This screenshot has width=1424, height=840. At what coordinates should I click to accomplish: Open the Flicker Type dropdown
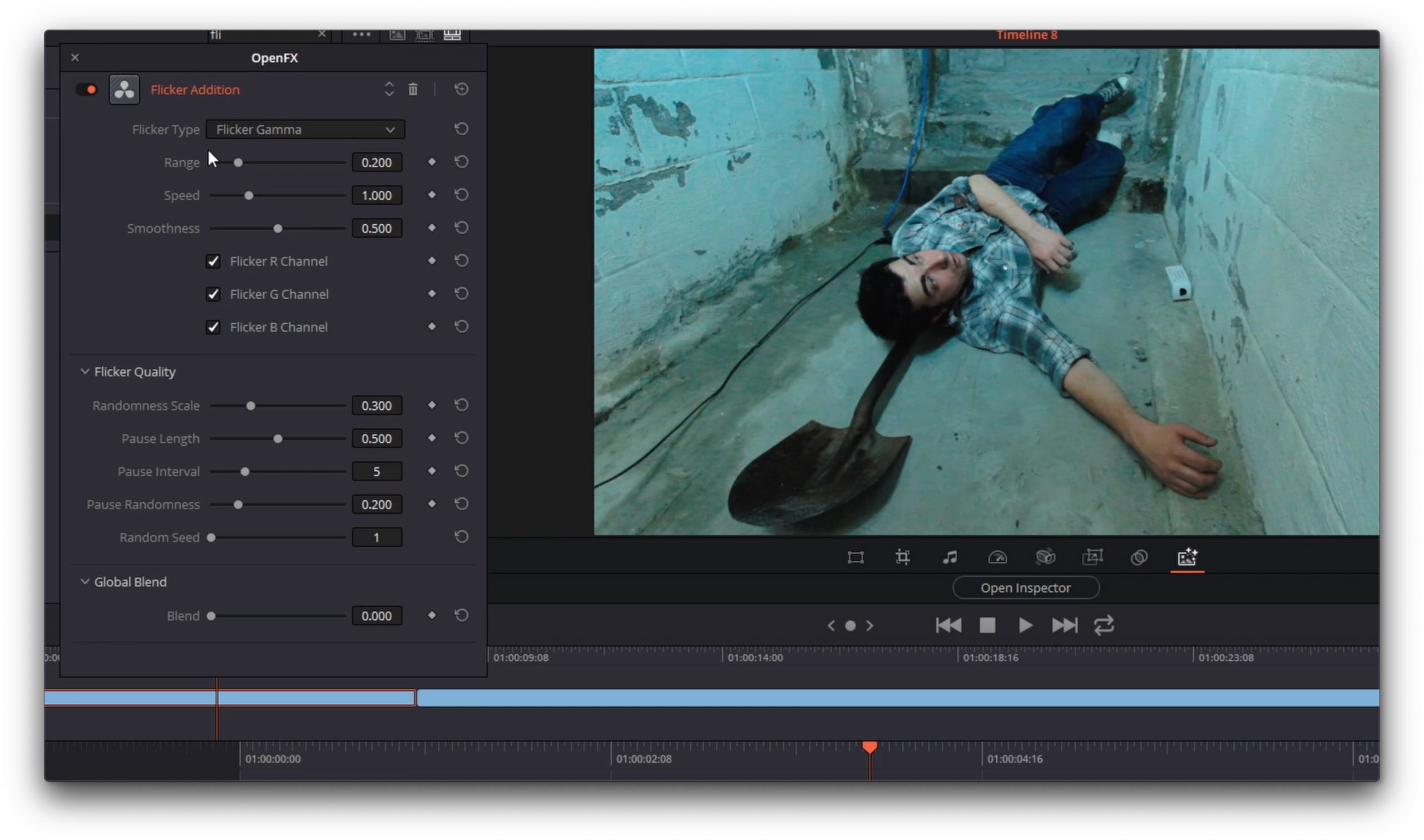point(305,129)
